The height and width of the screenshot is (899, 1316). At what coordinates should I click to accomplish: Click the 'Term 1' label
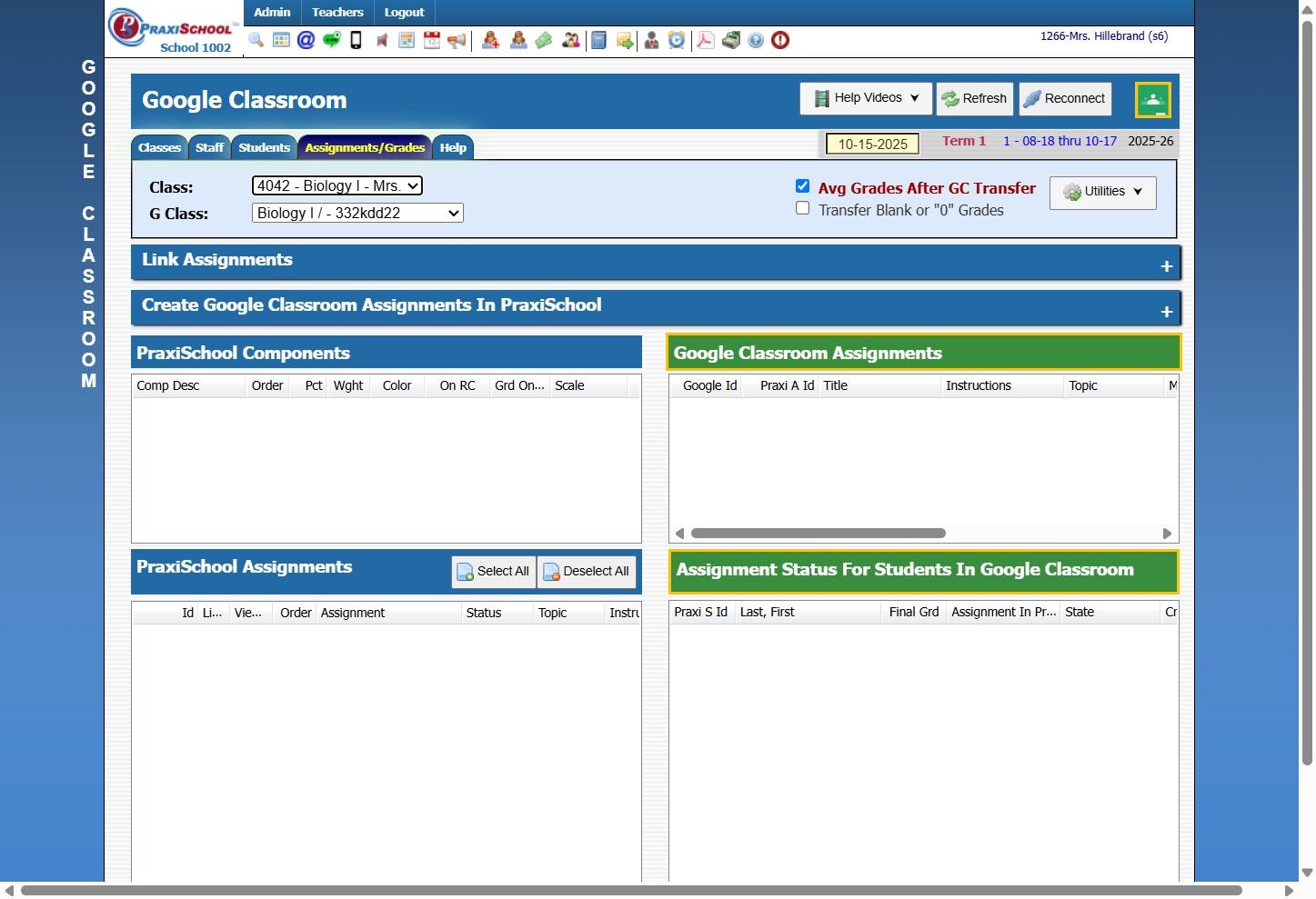[x=964, y=142]
